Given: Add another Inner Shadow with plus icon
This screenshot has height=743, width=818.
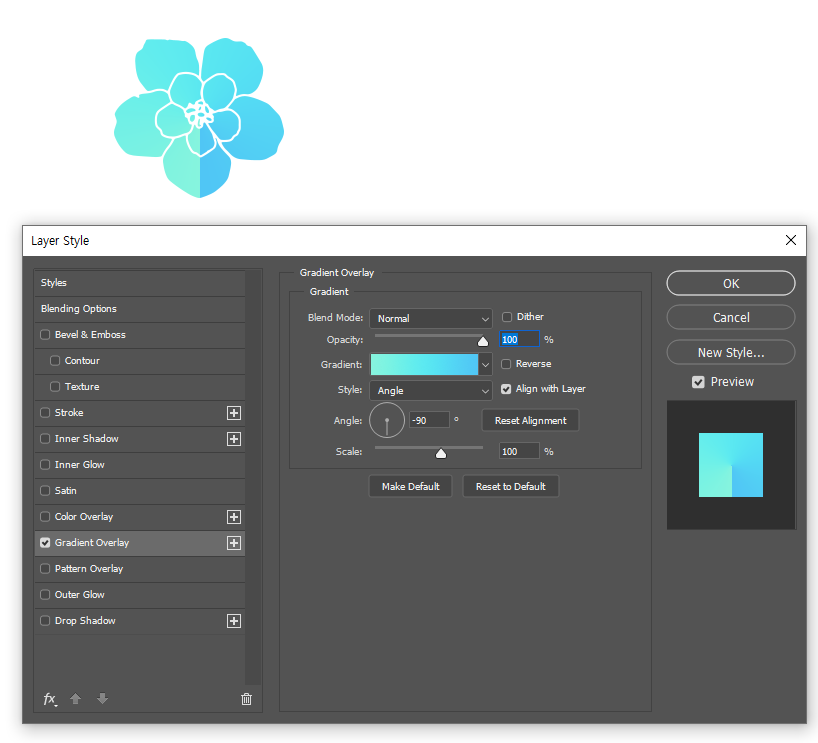Looking at the screenshot, I should click(234, 439).
